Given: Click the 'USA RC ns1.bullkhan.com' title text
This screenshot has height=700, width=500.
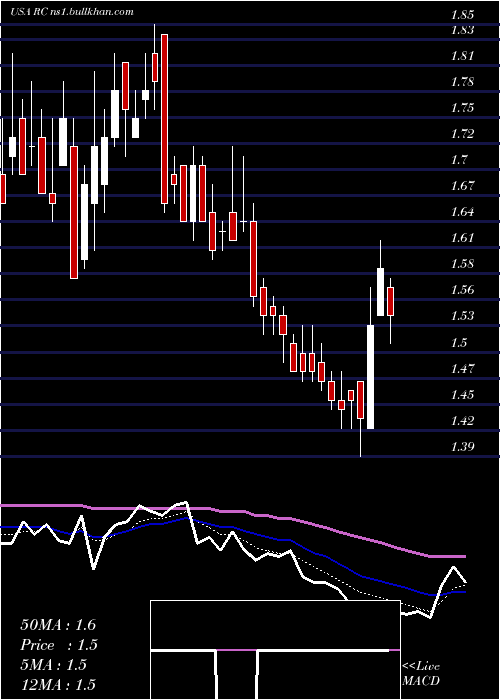Looking at the screenshot, I should 71,12.
